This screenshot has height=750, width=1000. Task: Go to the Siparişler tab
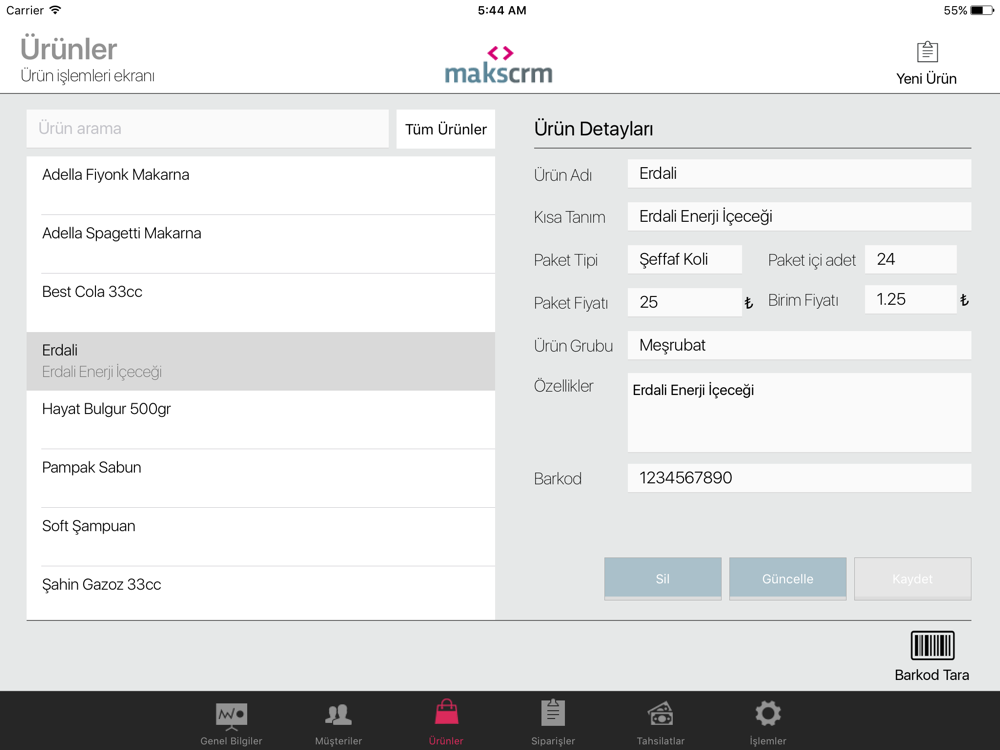553,723
